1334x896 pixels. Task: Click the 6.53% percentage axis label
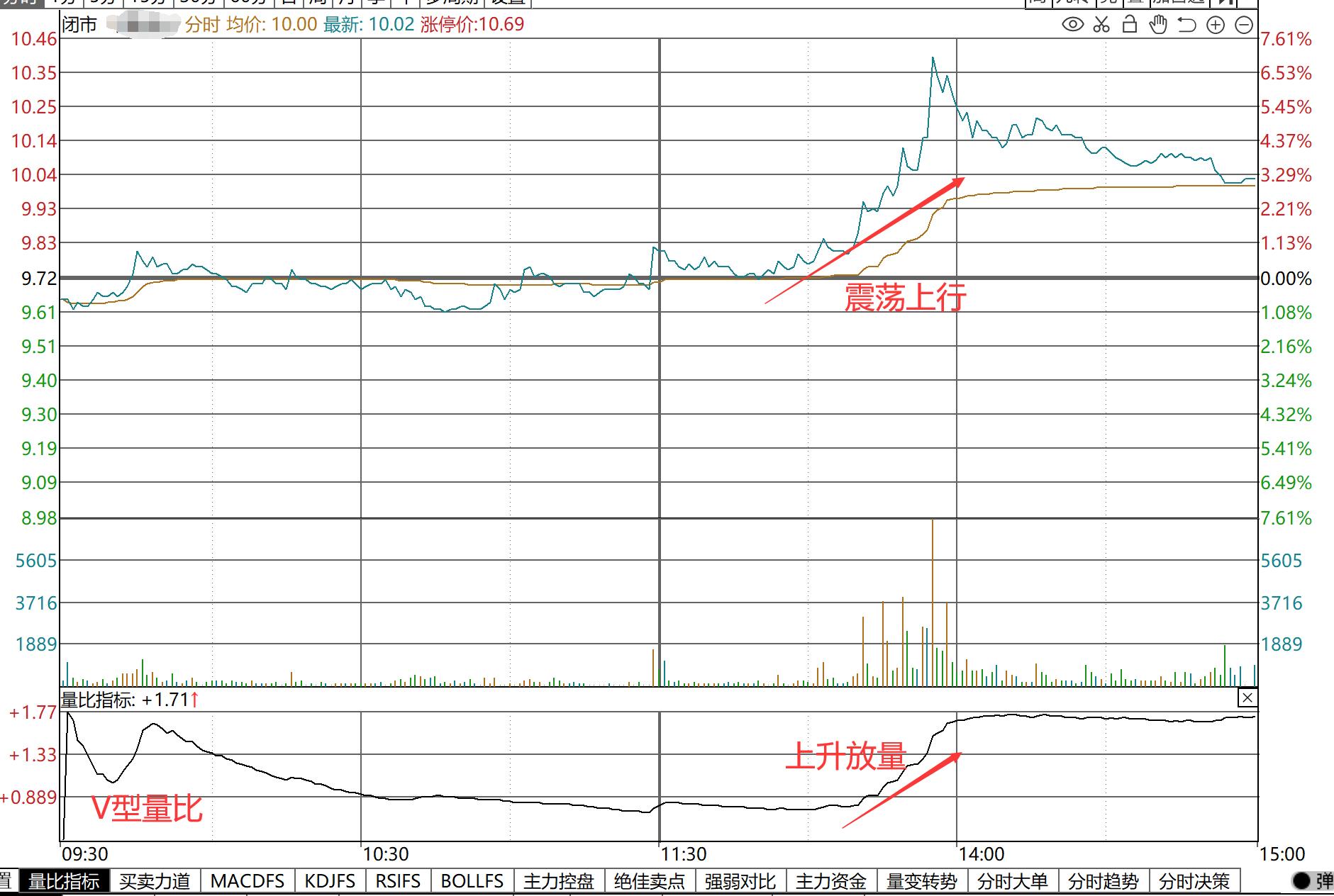(x=1286, y=73)
